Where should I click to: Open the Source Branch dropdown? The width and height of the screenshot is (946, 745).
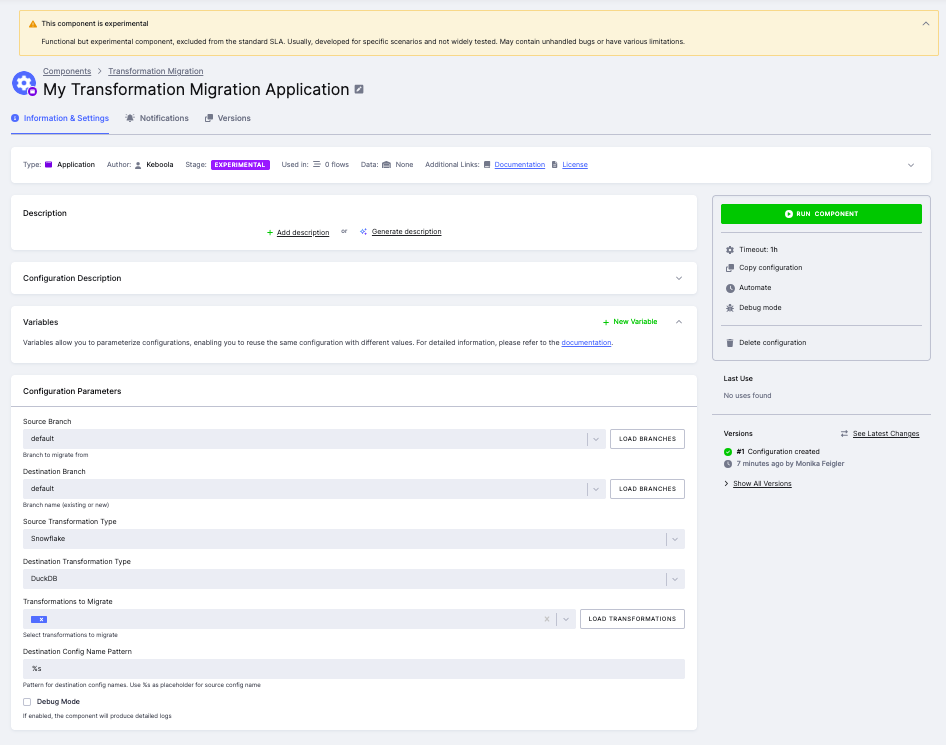click(314, 439)
